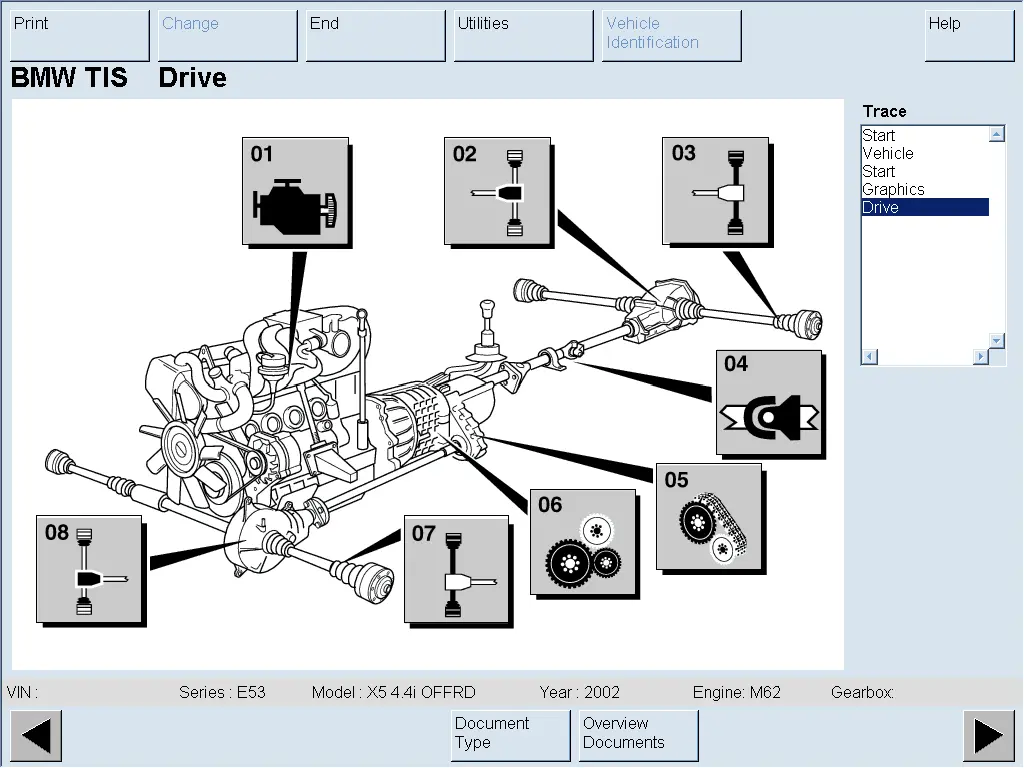The height and width of the screenshot is (768, 1024).
Task: Open the Help menu
Action: pos(968,35)
